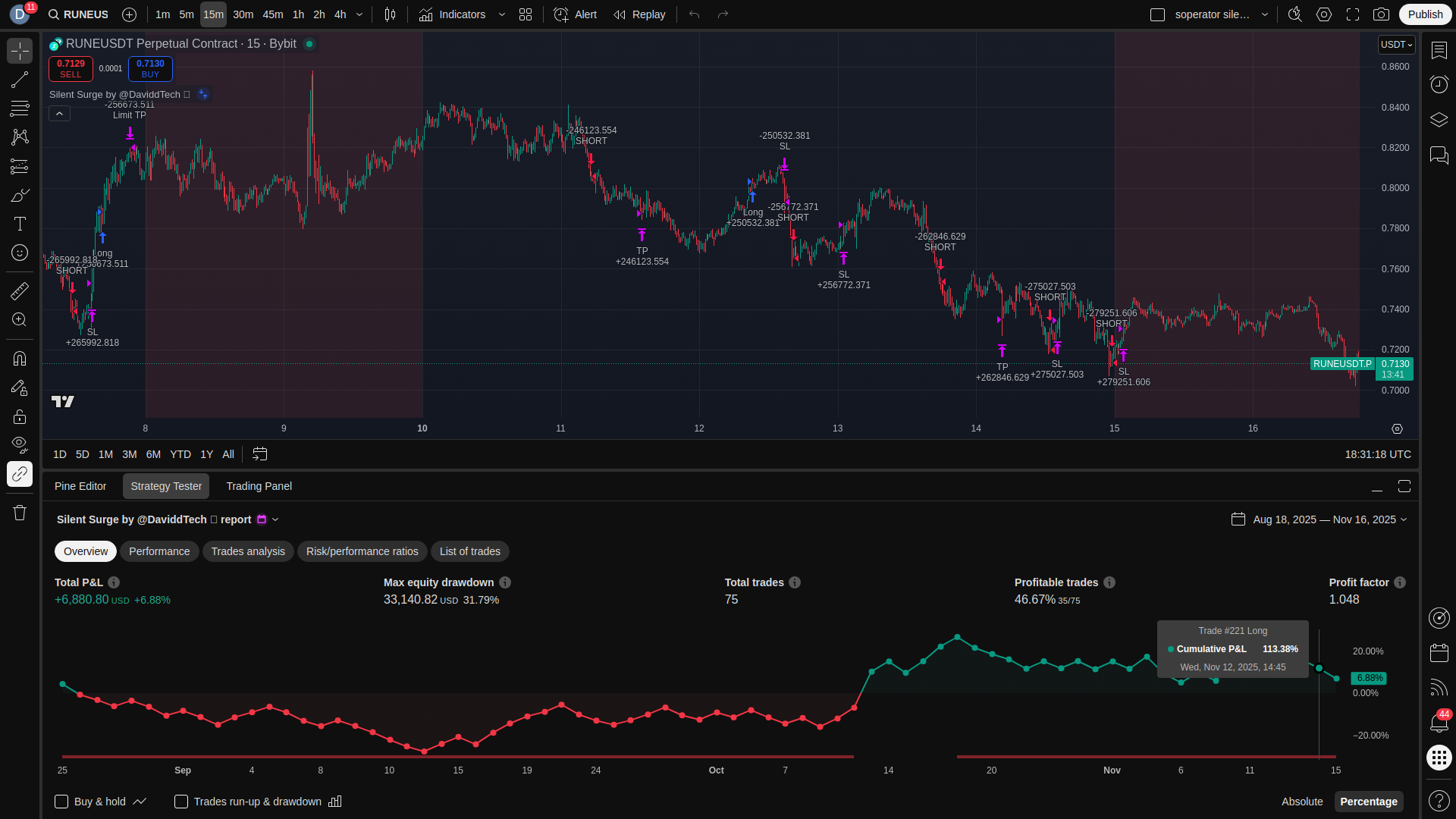Click the 0.7130 BUY price button
Viewport: 1456px width, 819px height.
pyautogui.click(x=150, y=68)
